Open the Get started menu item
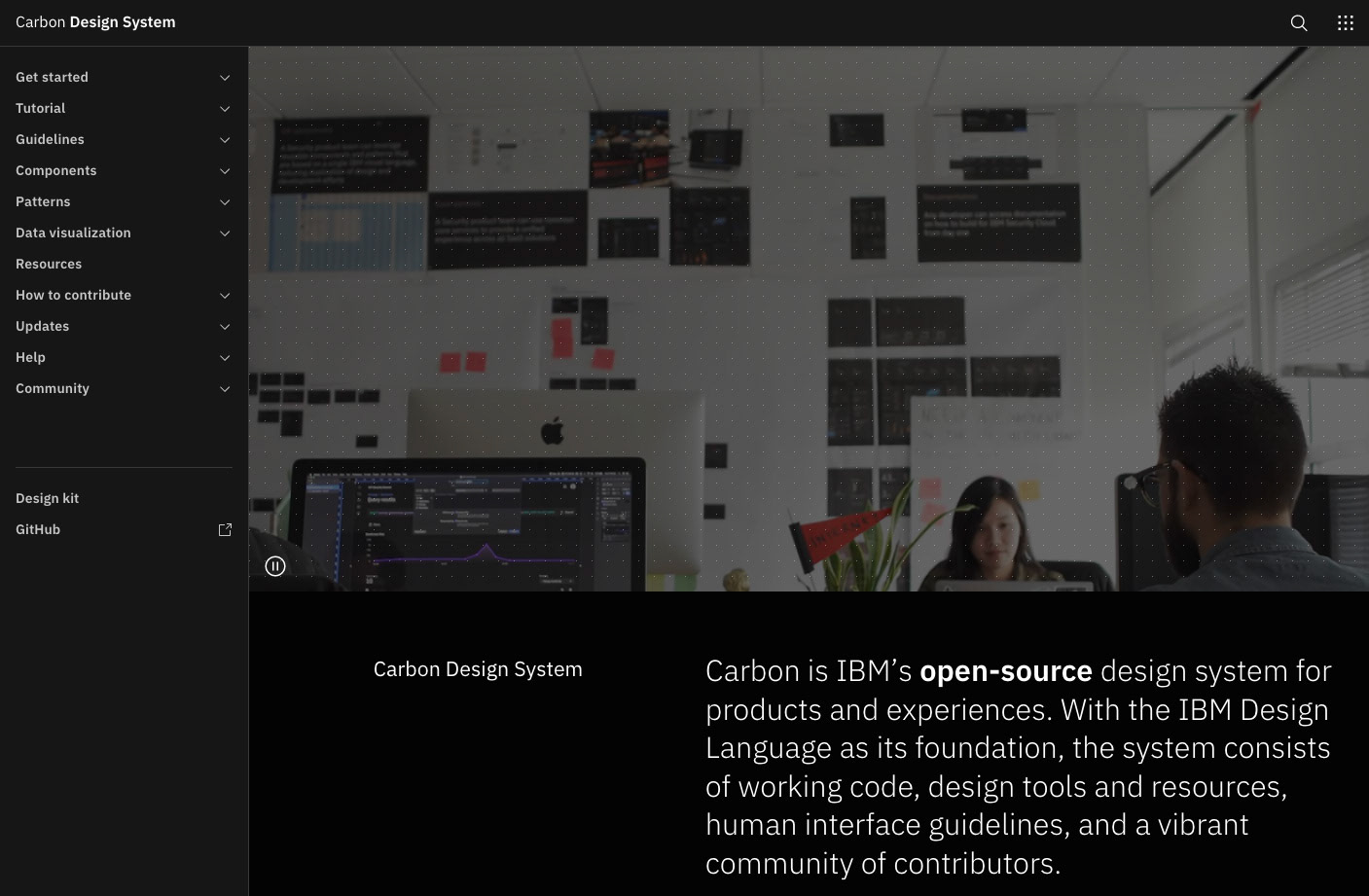The image size is (1369, 896). click(124, 77)
